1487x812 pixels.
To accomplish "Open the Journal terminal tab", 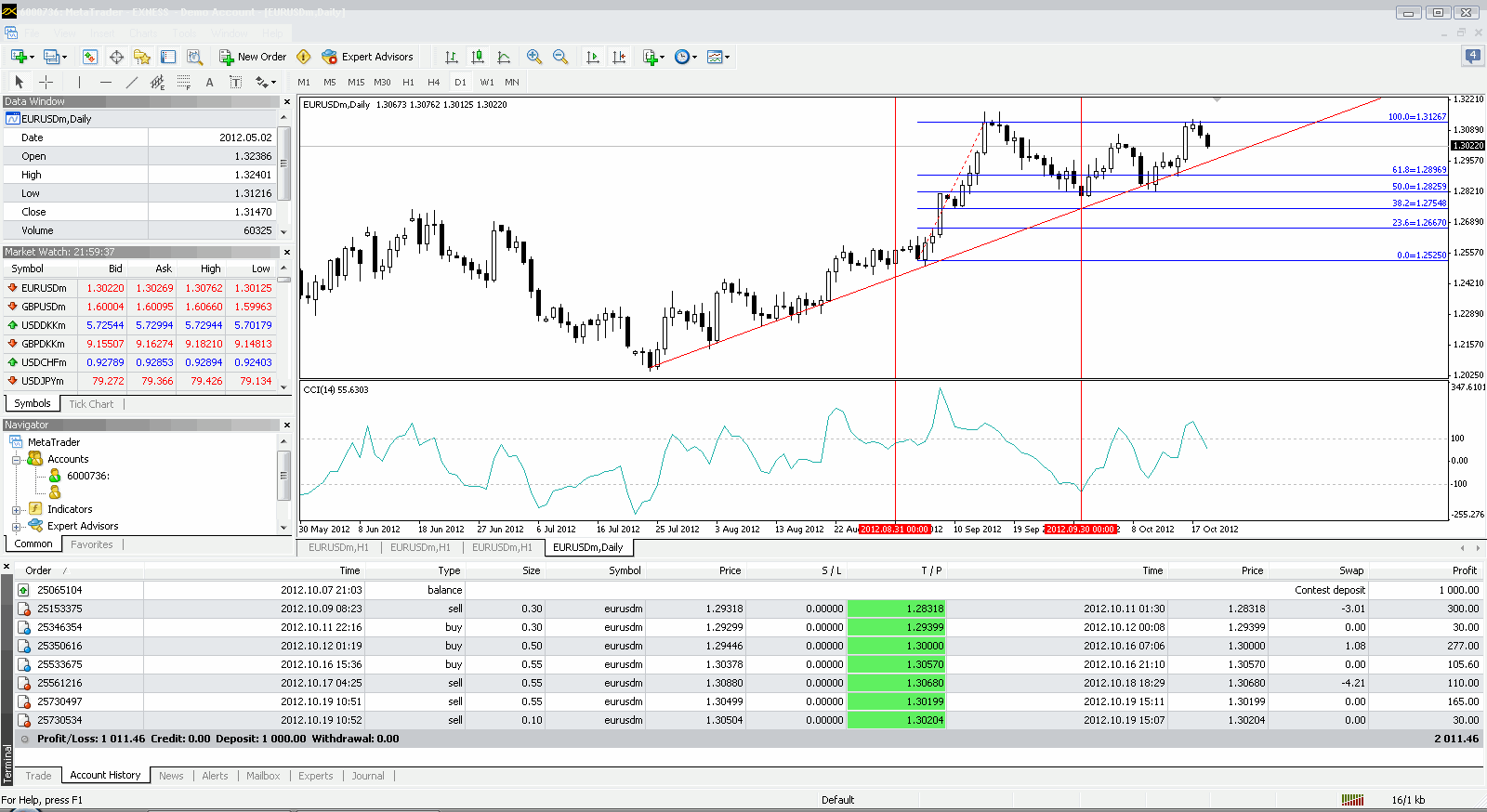I will pyautogui.click(x=368, y=776).
